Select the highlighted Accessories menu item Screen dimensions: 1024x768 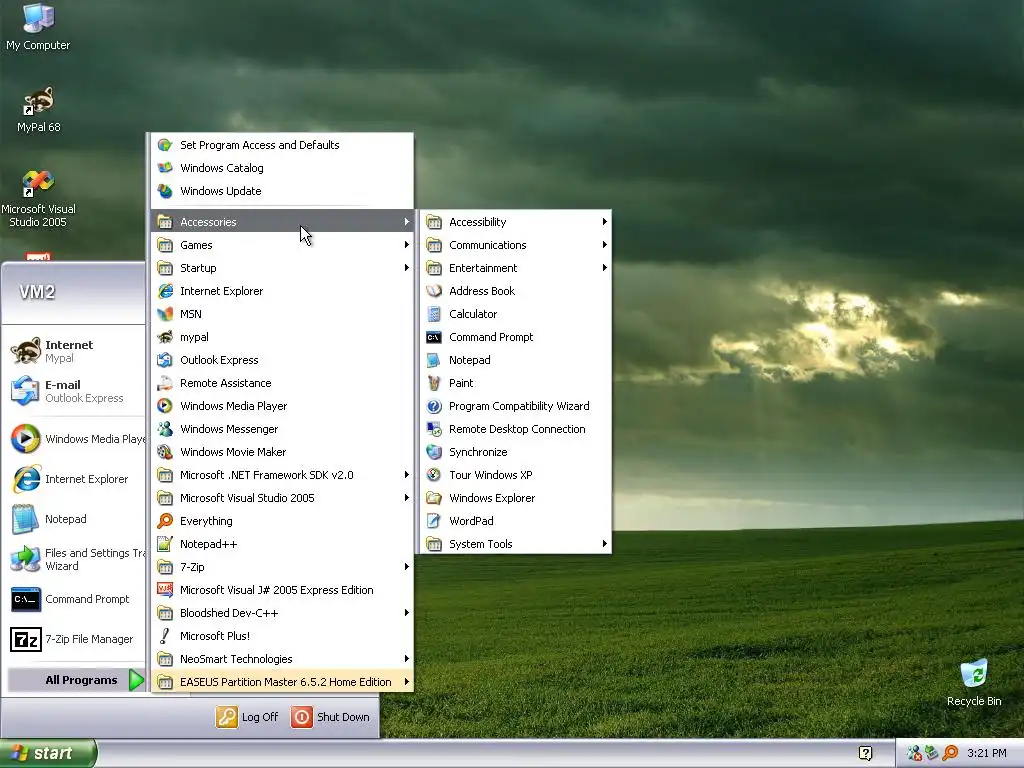pyautogui.click(x=282, y=222)
